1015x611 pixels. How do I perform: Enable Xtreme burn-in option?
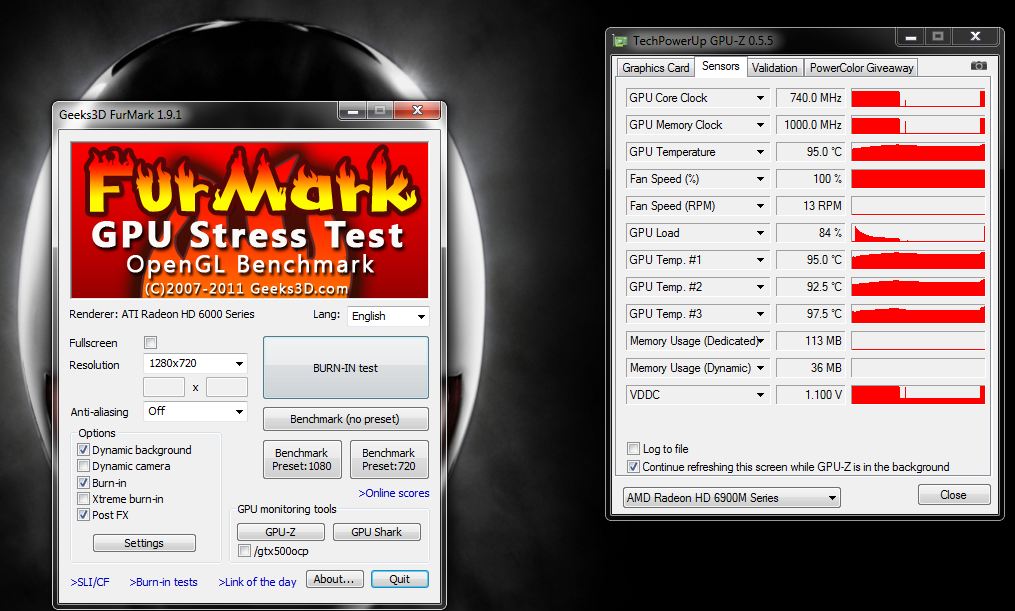pyautogui.click(x=83, y=499)
